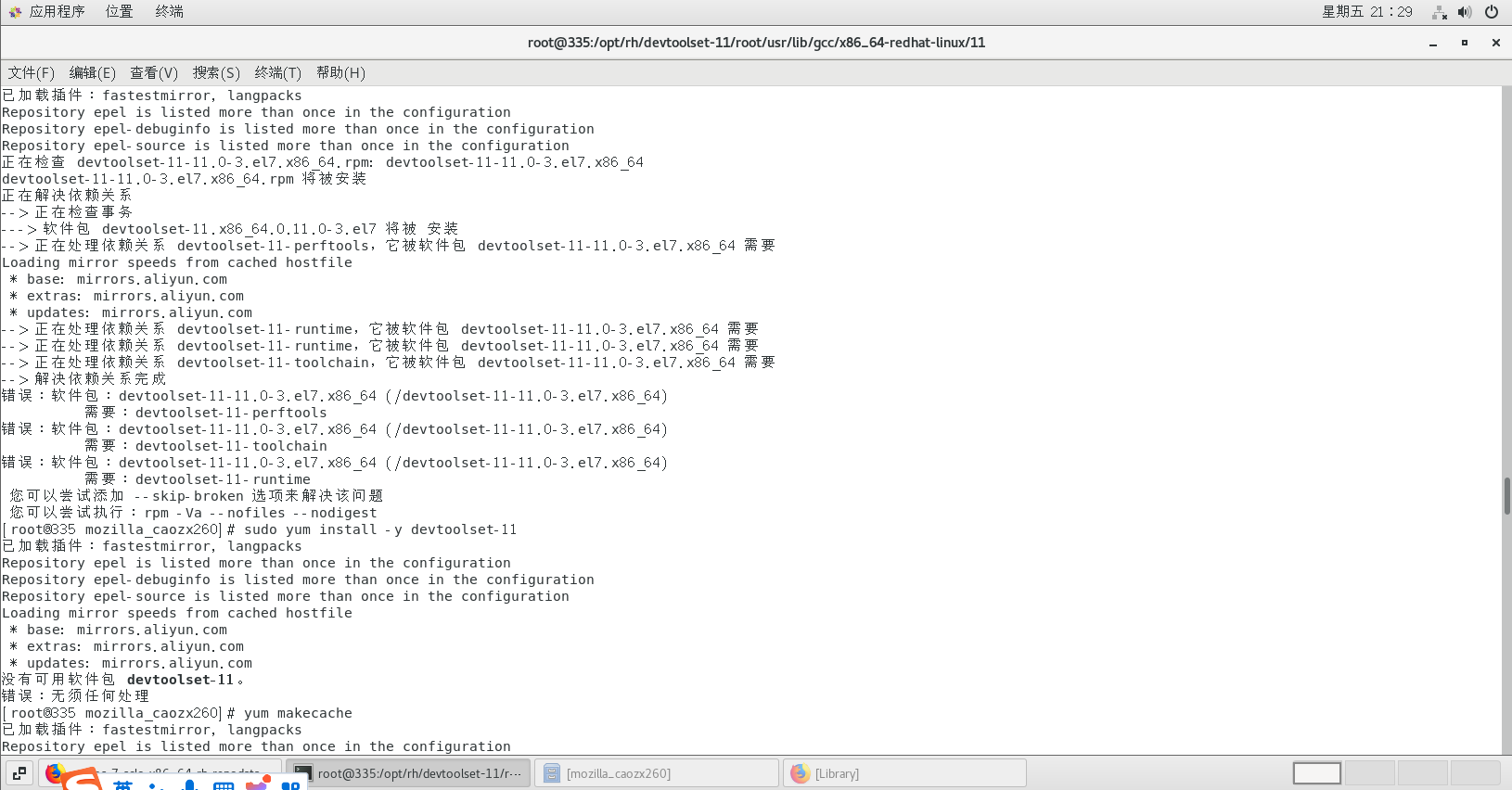
Task: Click the '错误：无须任何处理' line
Action: click(x=75, y=696)
